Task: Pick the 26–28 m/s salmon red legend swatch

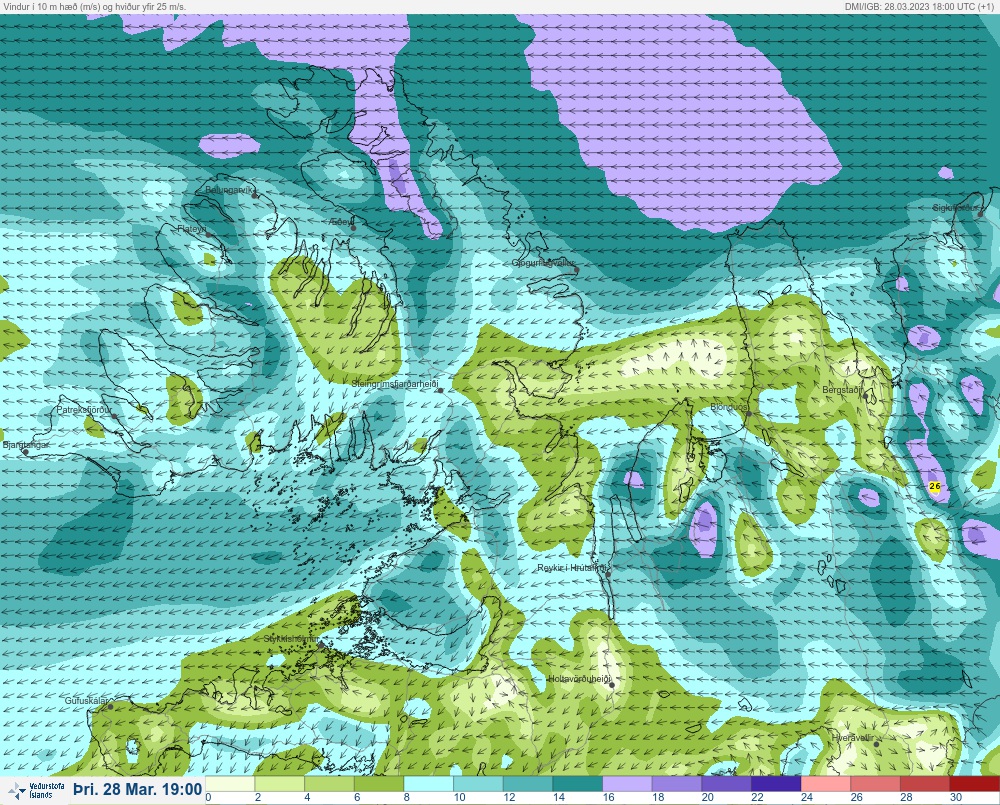Action: [876, 784]
